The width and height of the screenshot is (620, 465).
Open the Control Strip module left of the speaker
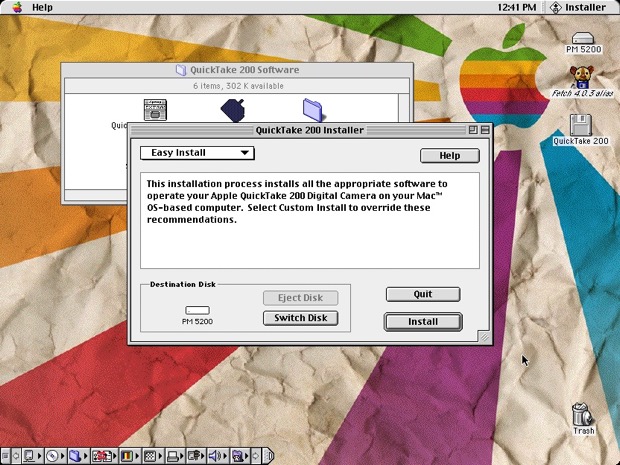(x=196, y=456)
